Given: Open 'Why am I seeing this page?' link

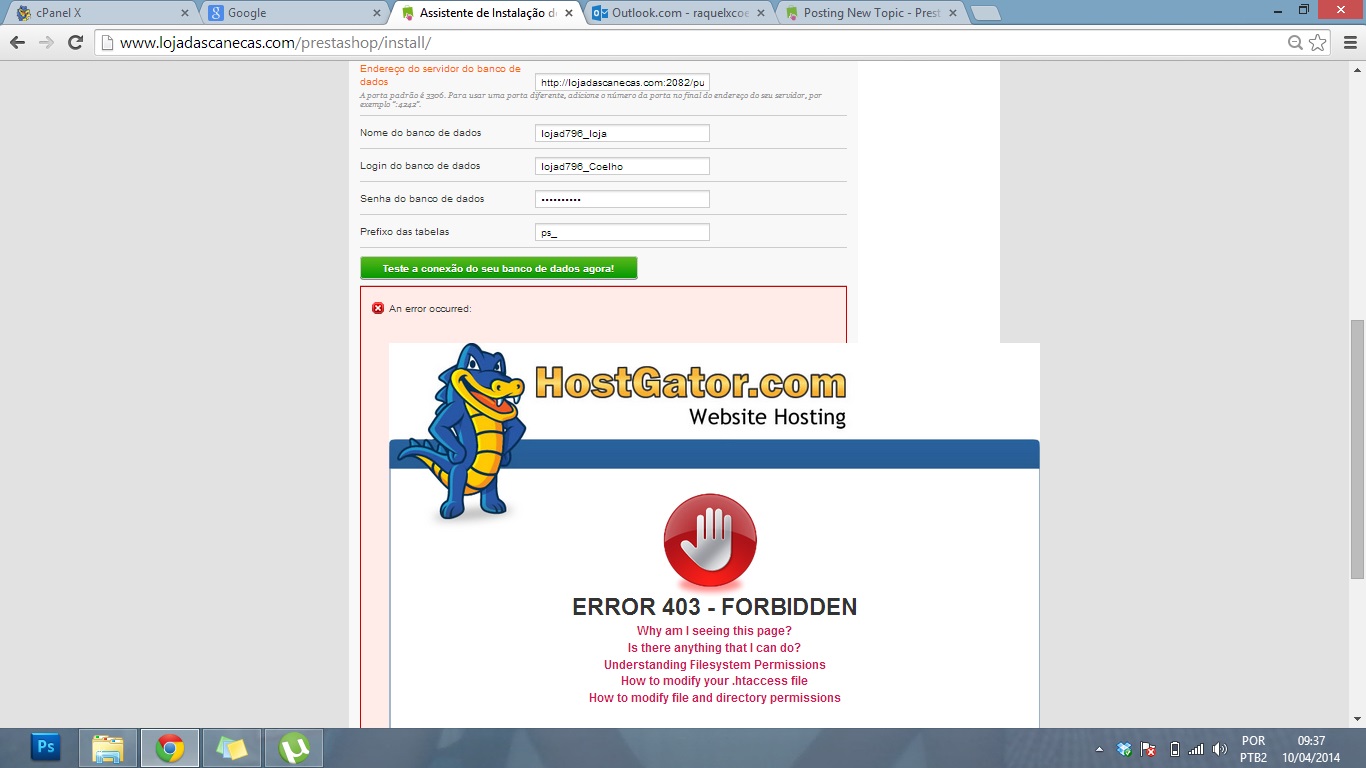Looking at the screenshot, I should point(714,631).
